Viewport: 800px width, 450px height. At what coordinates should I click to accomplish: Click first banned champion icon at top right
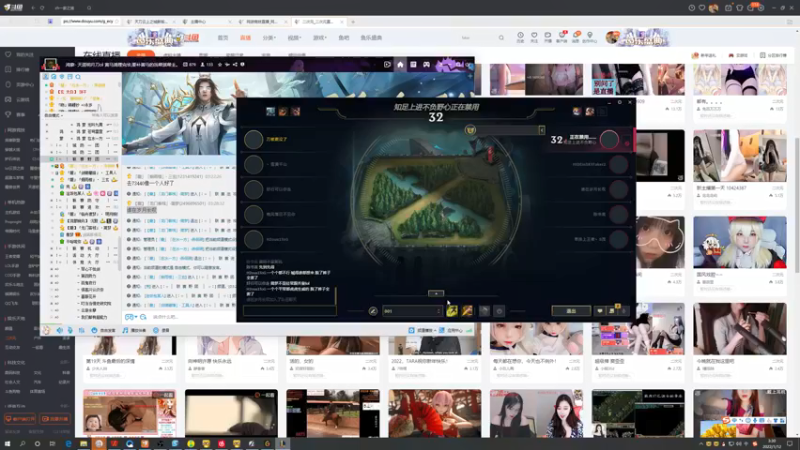[577, 111]
